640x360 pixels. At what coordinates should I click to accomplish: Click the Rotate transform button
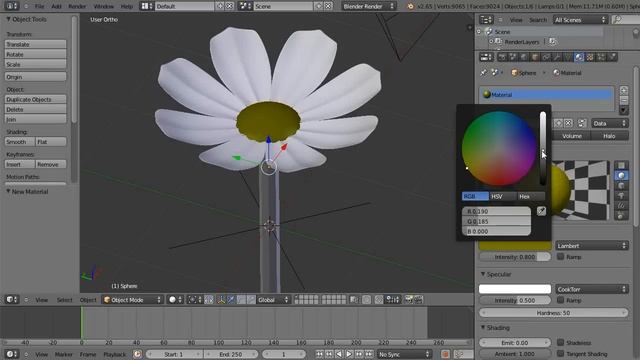coord(36,54)
